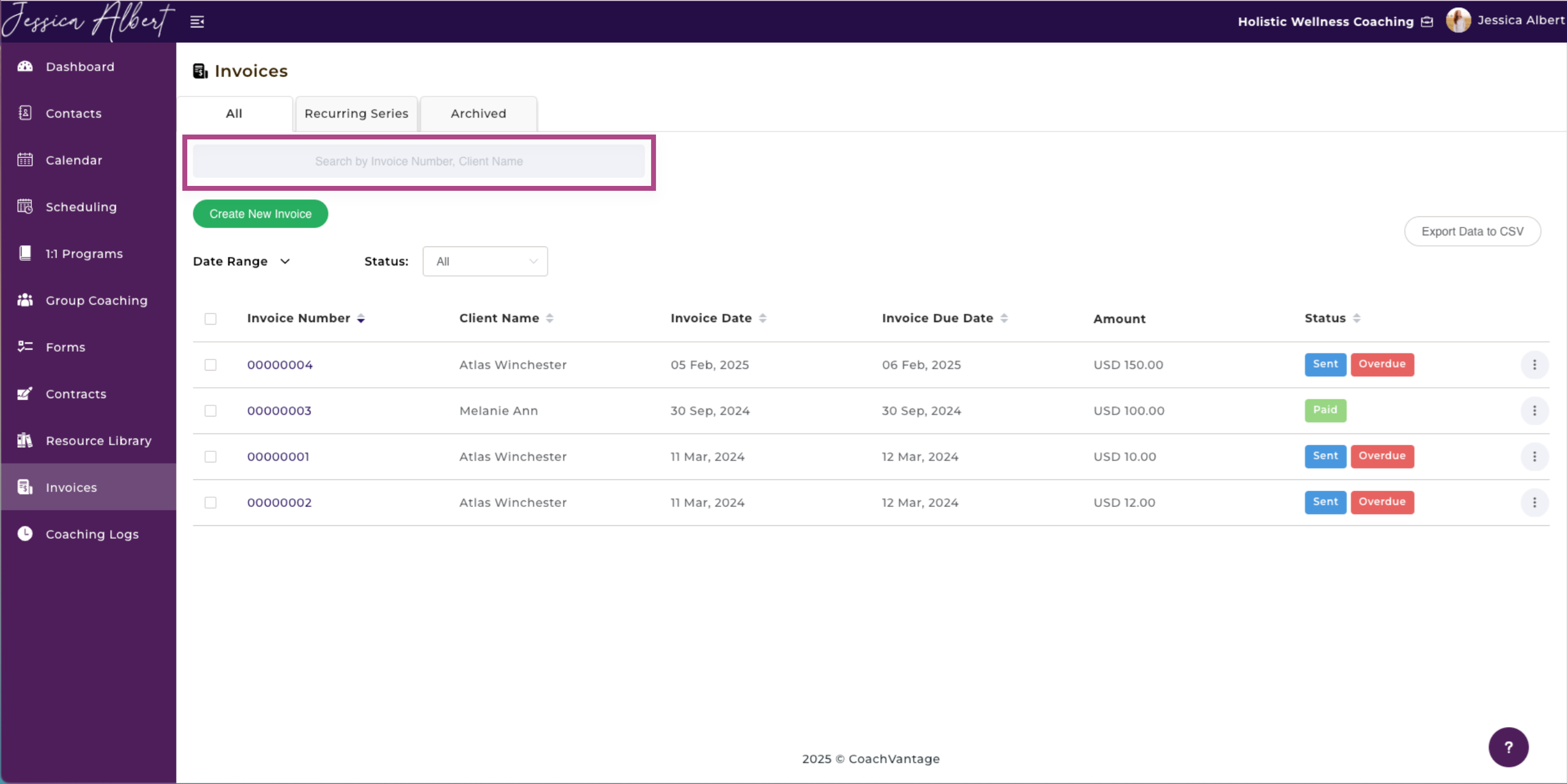1567x784 pixels.
Task: Sort by Invoice Number arrows
Action: 361,319
